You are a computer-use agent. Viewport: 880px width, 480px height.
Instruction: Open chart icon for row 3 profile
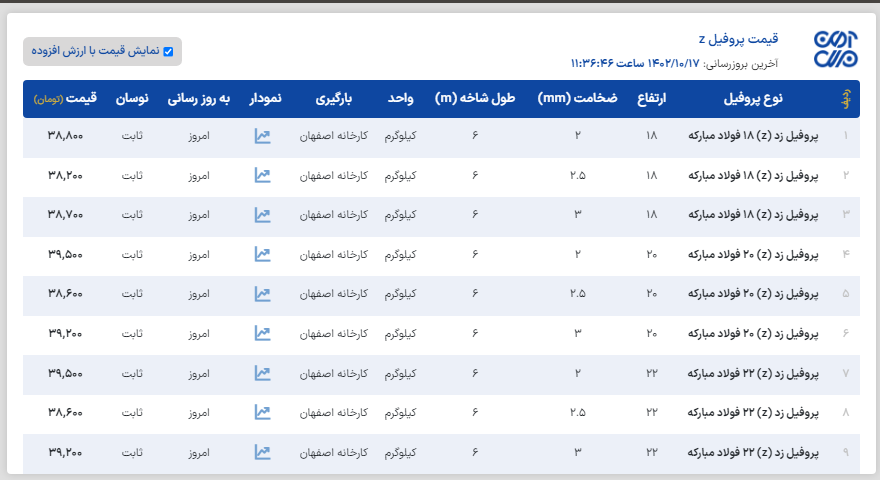click(x=262, y=215)
